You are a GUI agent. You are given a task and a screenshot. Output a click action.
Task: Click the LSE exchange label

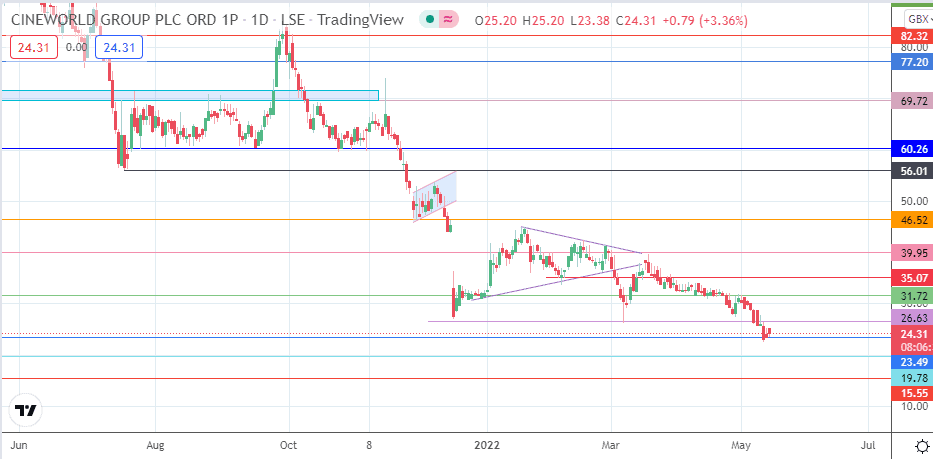pos(293,20)
